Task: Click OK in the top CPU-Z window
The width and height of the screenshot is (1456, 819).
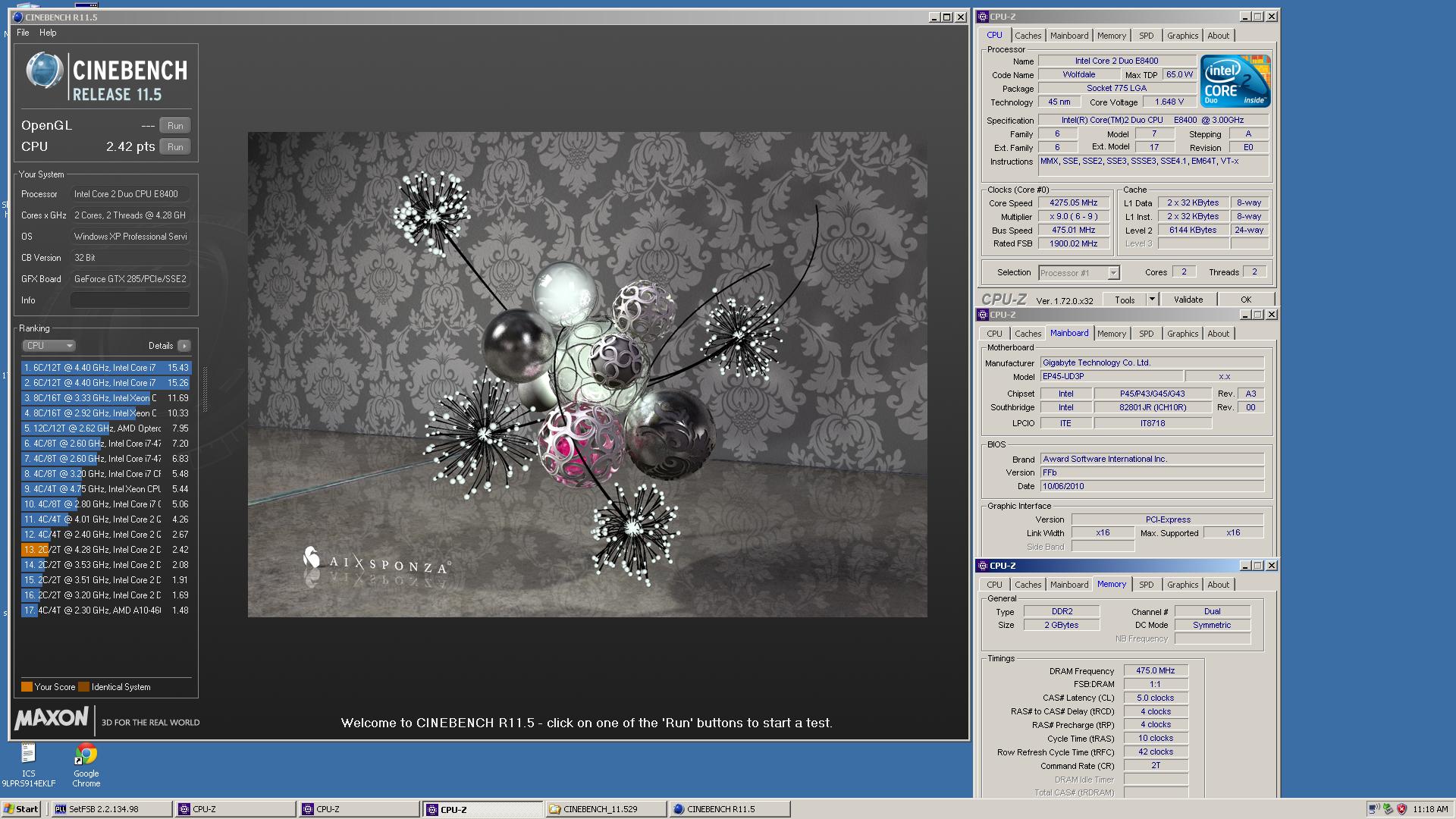Action: (1245, 300)
